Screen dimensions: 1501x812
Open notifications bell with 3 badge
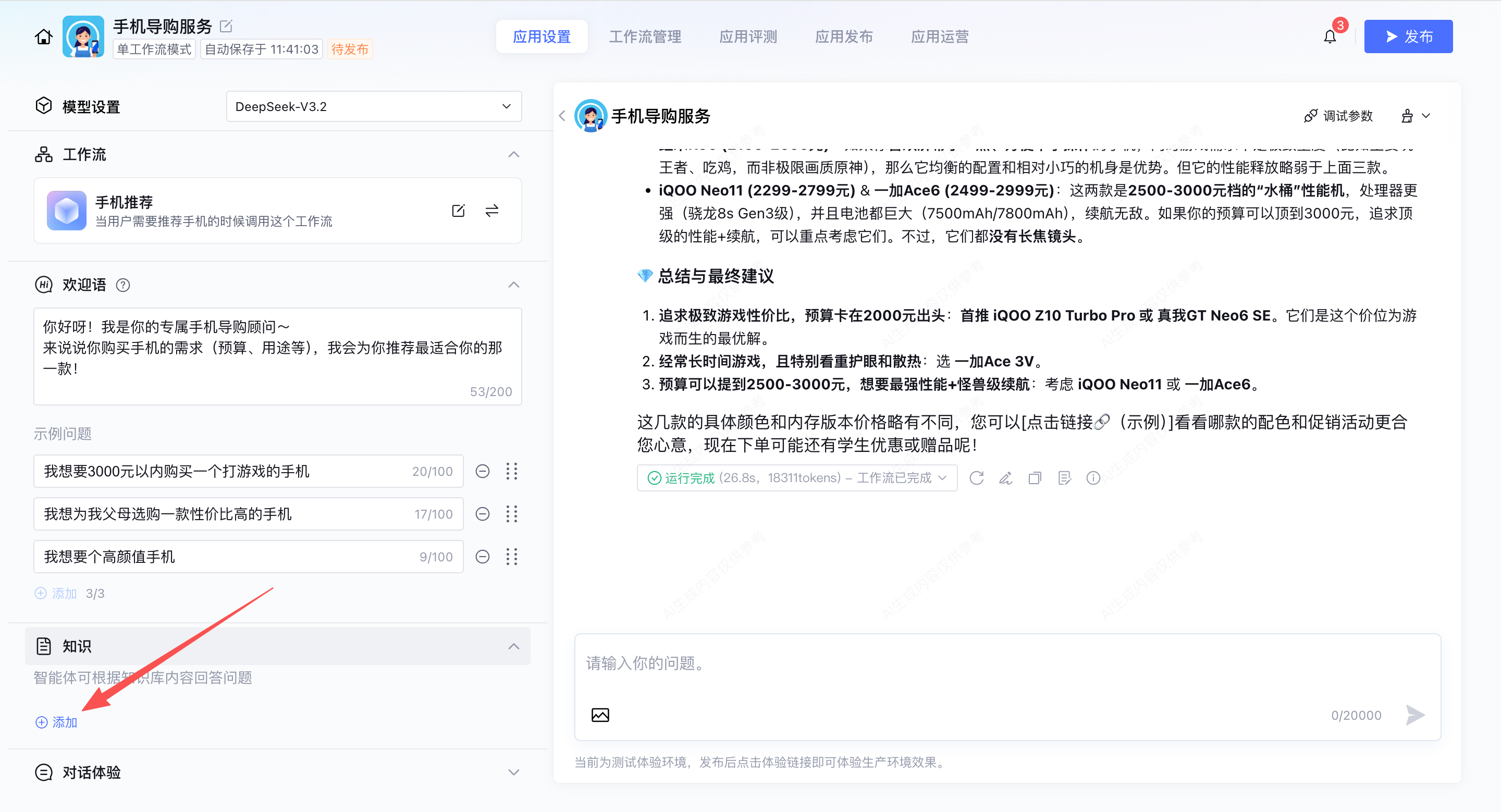1330,36
